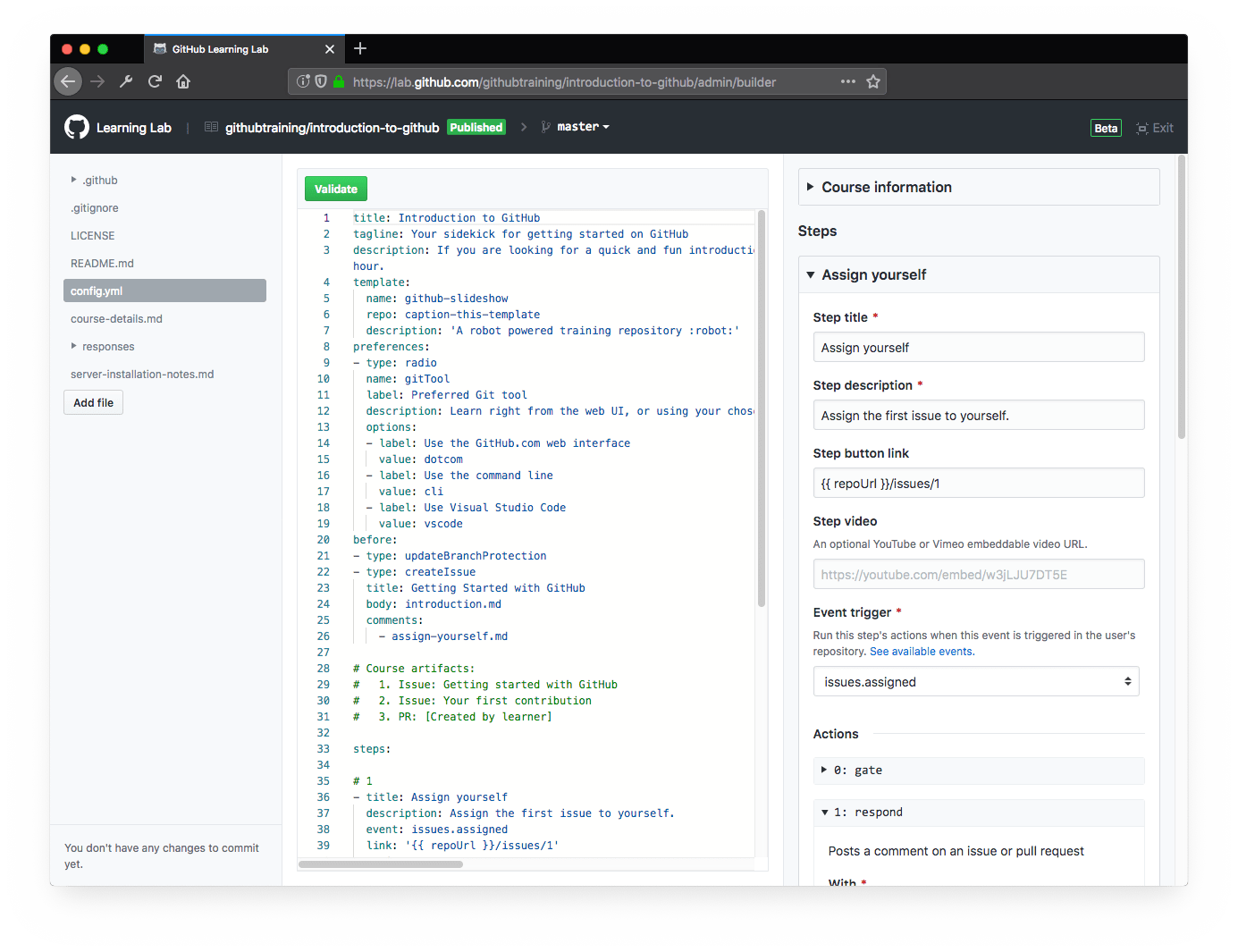The image size is (1238, 952).
Task: Click the macOS yellow minimize window button
Action: click(85, 49)
